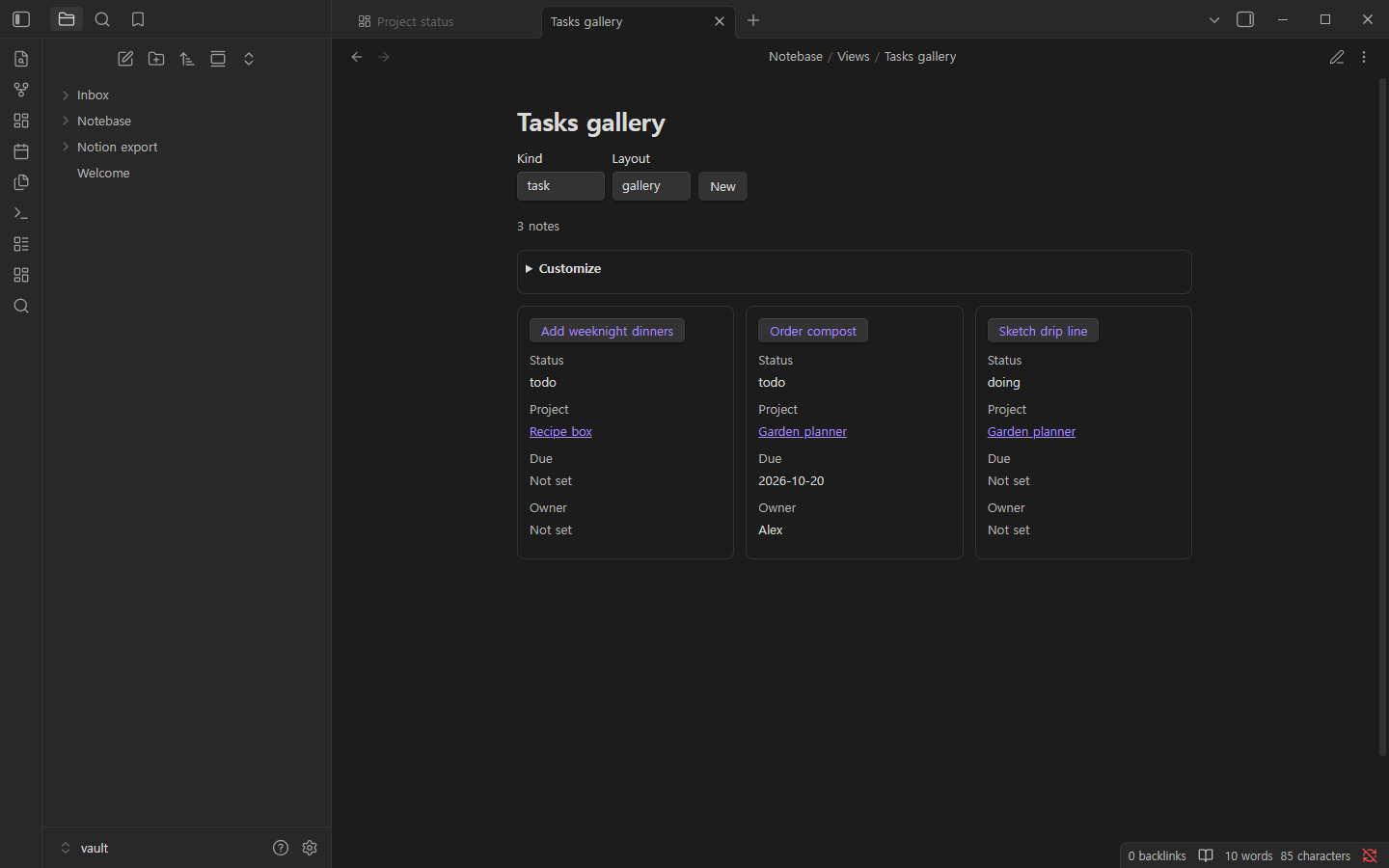Toggle the collapse-all folders icon in the file explorer
The width and height of the screenshot is (1389, 868).
[249, 59]
